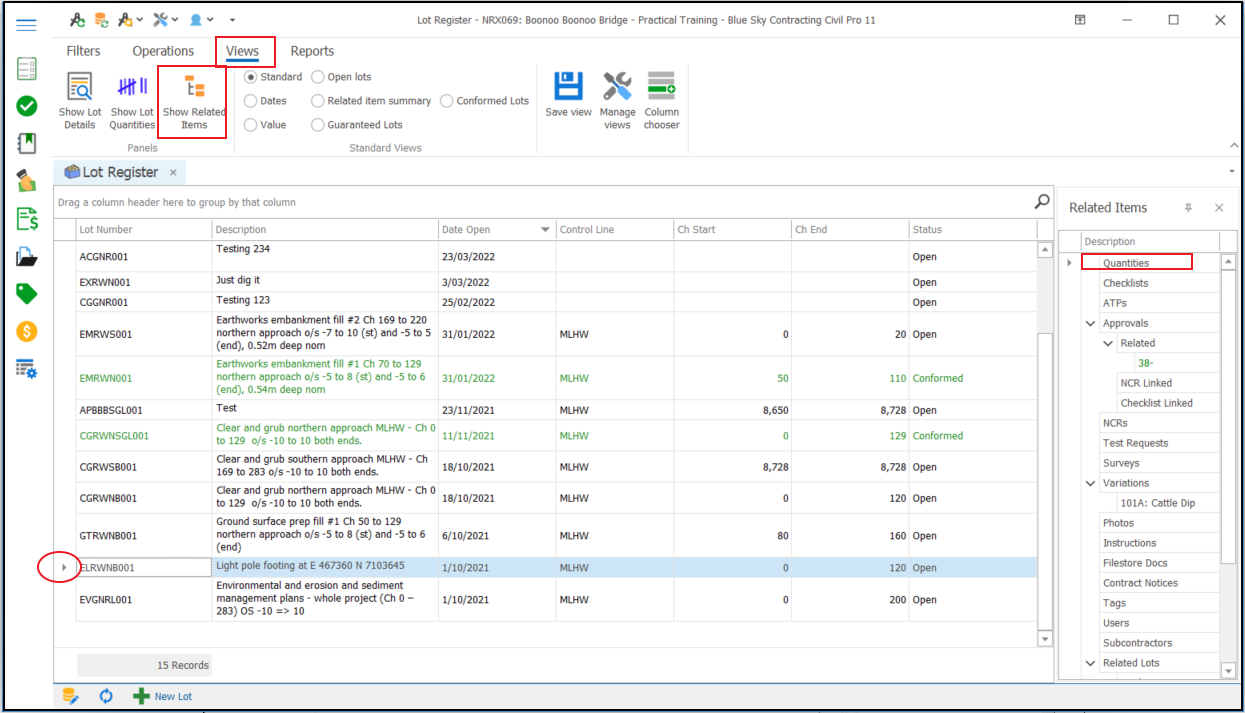Image resolution: width=1245 pixels, height=713 pixels.
Task: Click the database icon in bottom bar
Action: click(x=70, y=696)
